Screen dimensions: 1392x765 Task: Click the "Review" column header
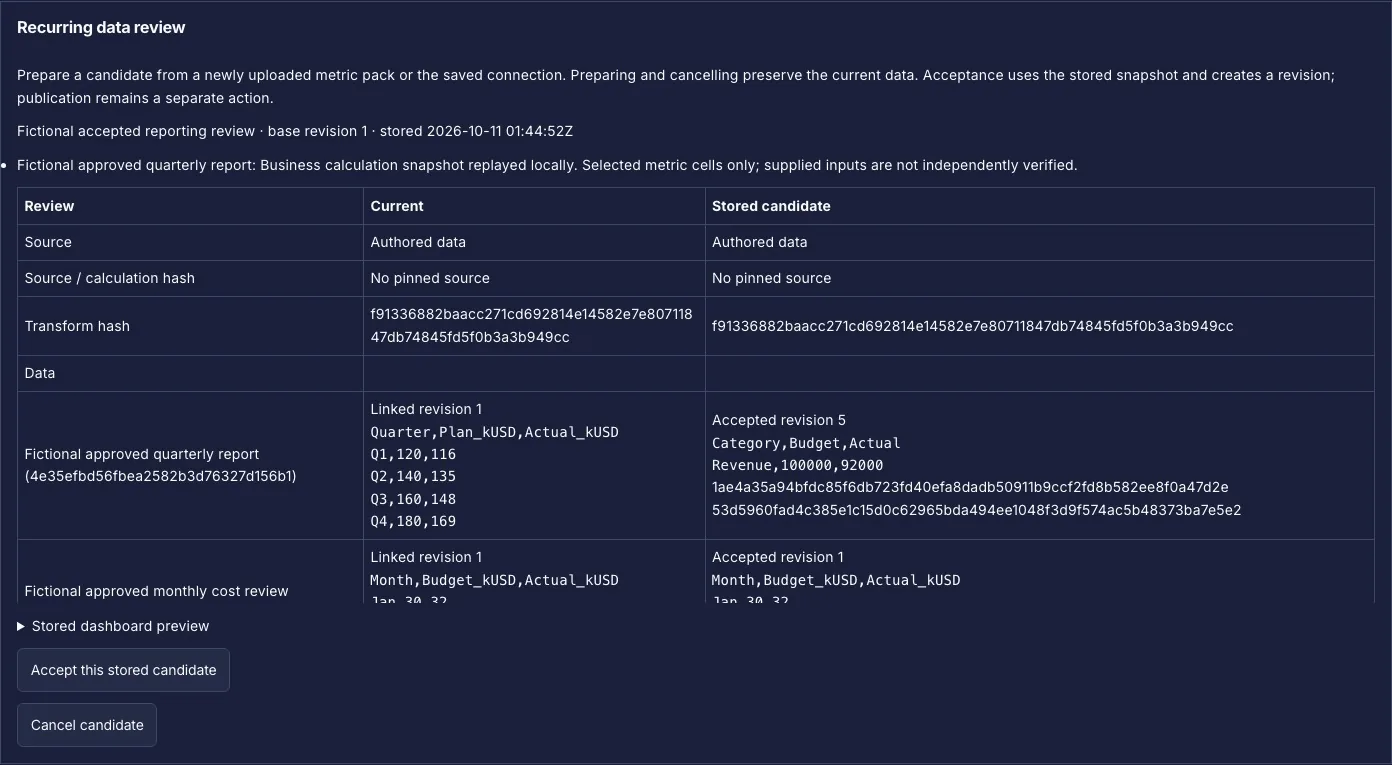(x=49, y=206)
